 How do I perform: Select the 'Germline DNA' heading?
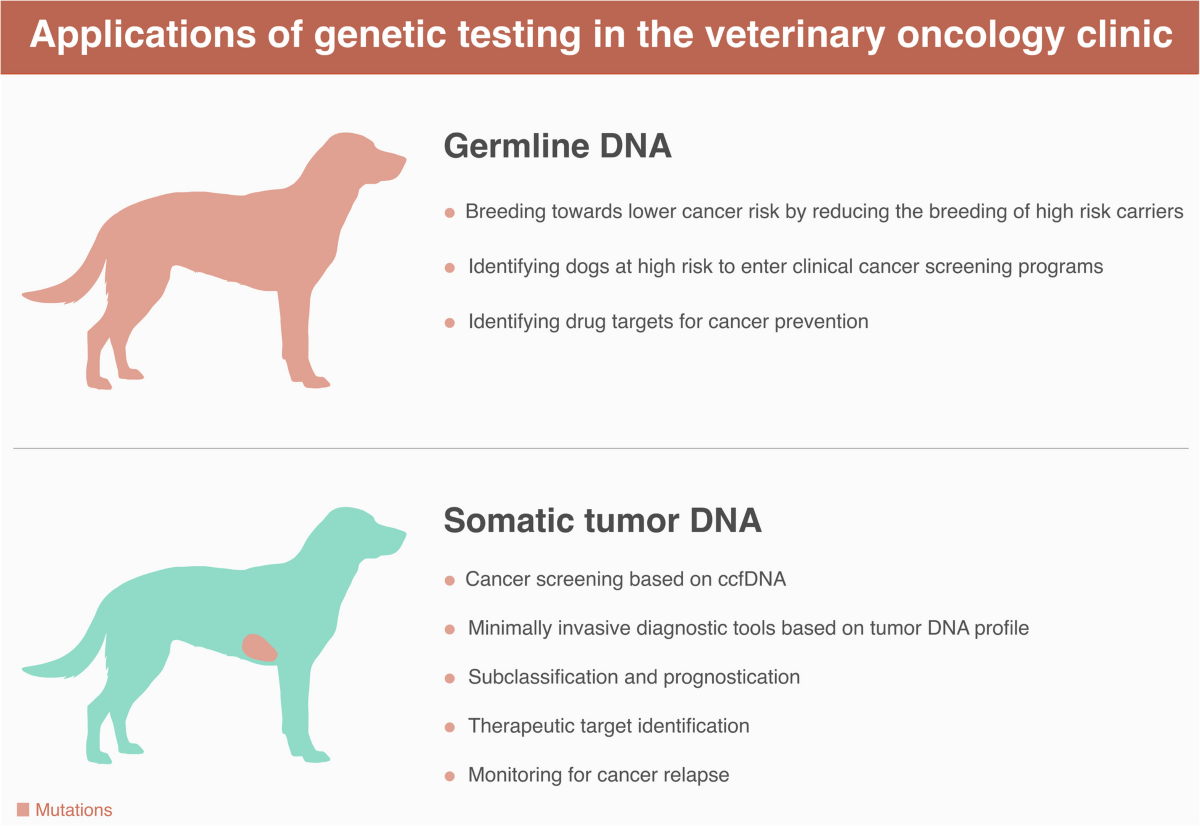click(557, 146)
